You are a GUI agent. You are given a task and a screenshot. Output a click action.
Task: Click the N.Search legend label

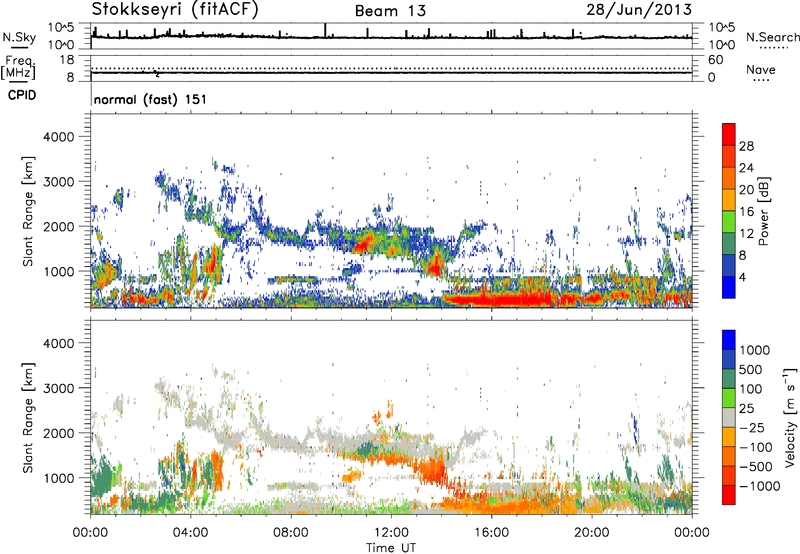pos(773,37)
